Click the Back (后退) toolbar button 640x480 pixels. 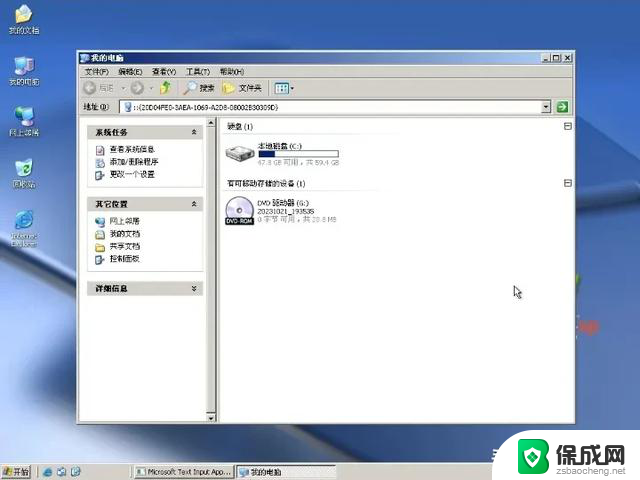[99, 88]
